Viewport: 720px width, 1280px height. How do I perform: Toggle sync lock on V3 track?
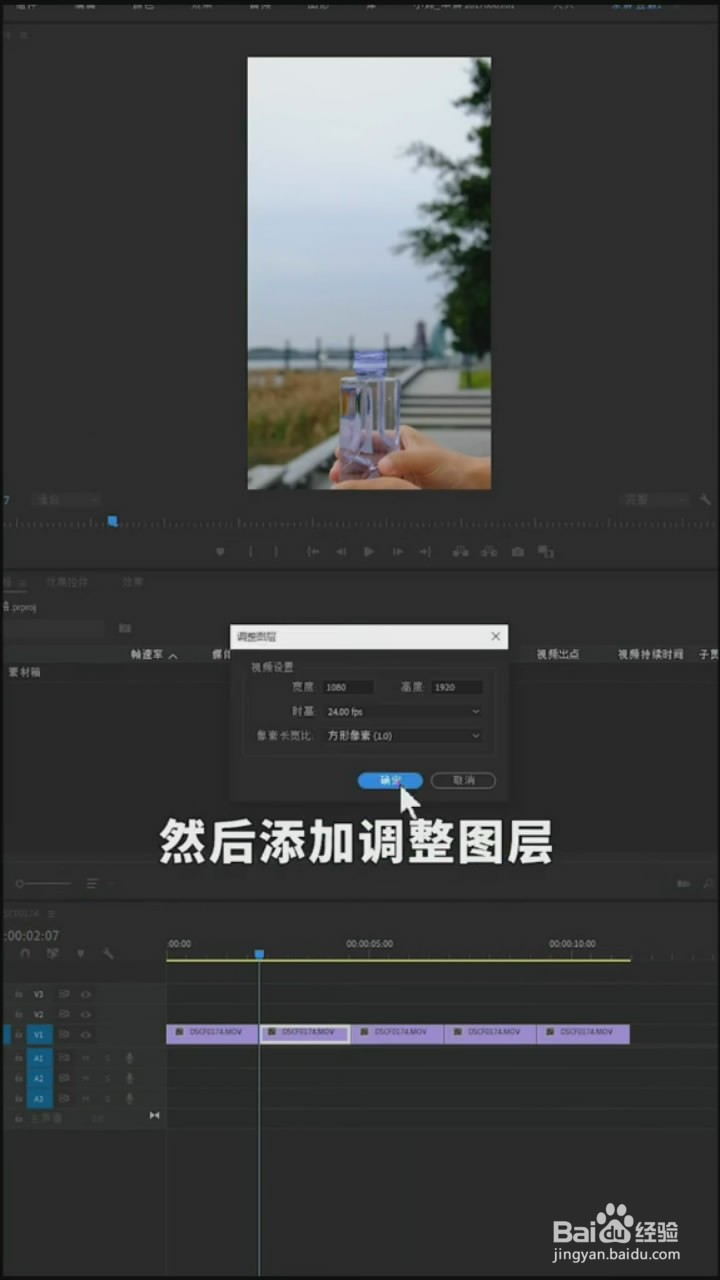[64, 994]
